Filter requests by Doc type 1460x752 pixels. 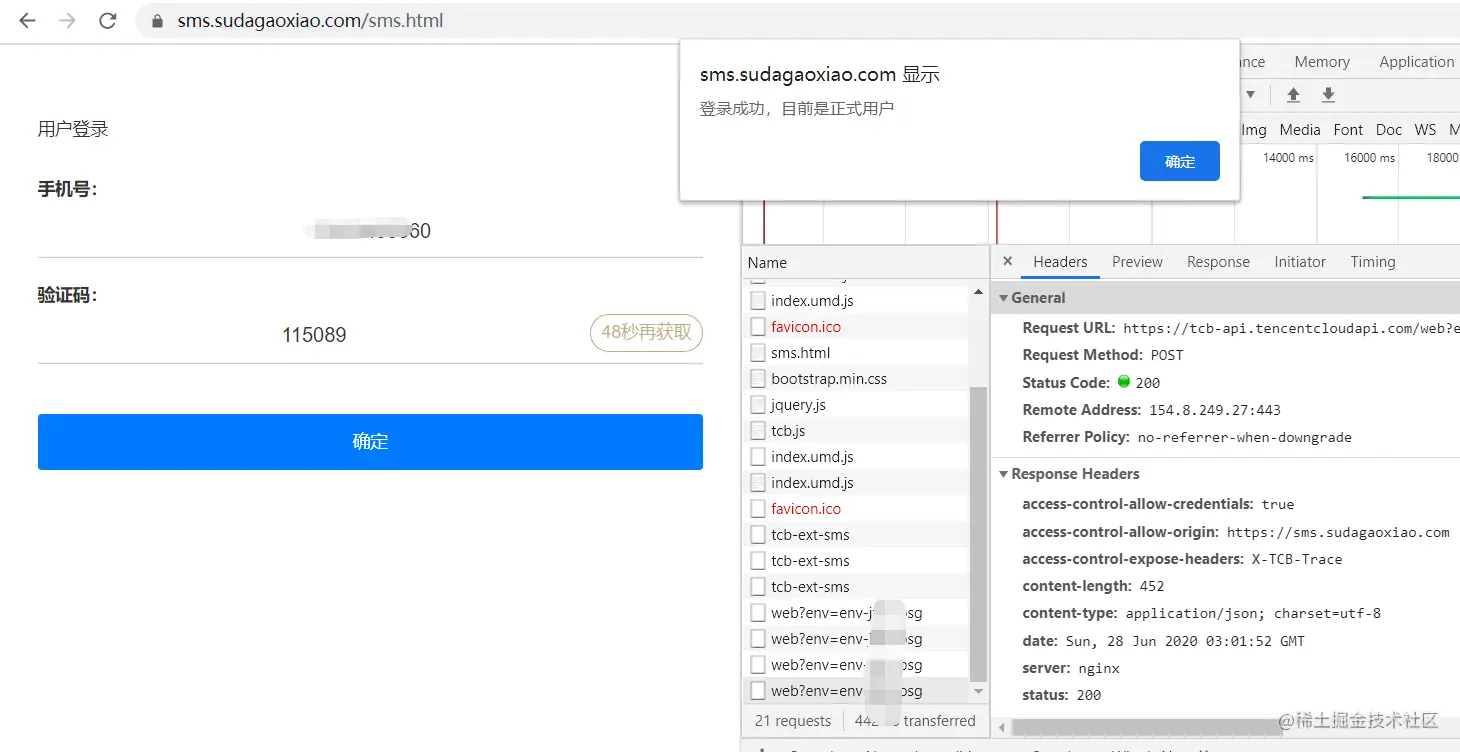point(1389,130)
